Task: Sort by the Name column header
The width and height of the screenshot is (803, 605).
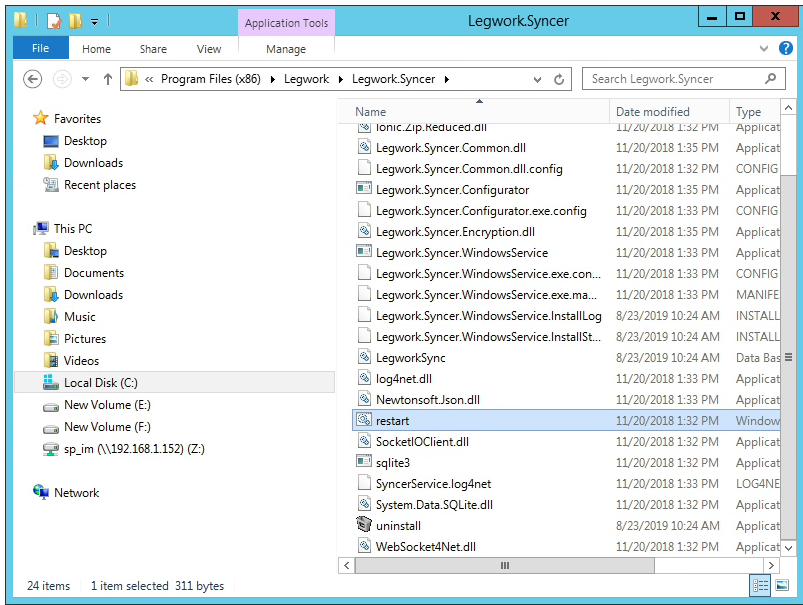Action: pos(371,112)
